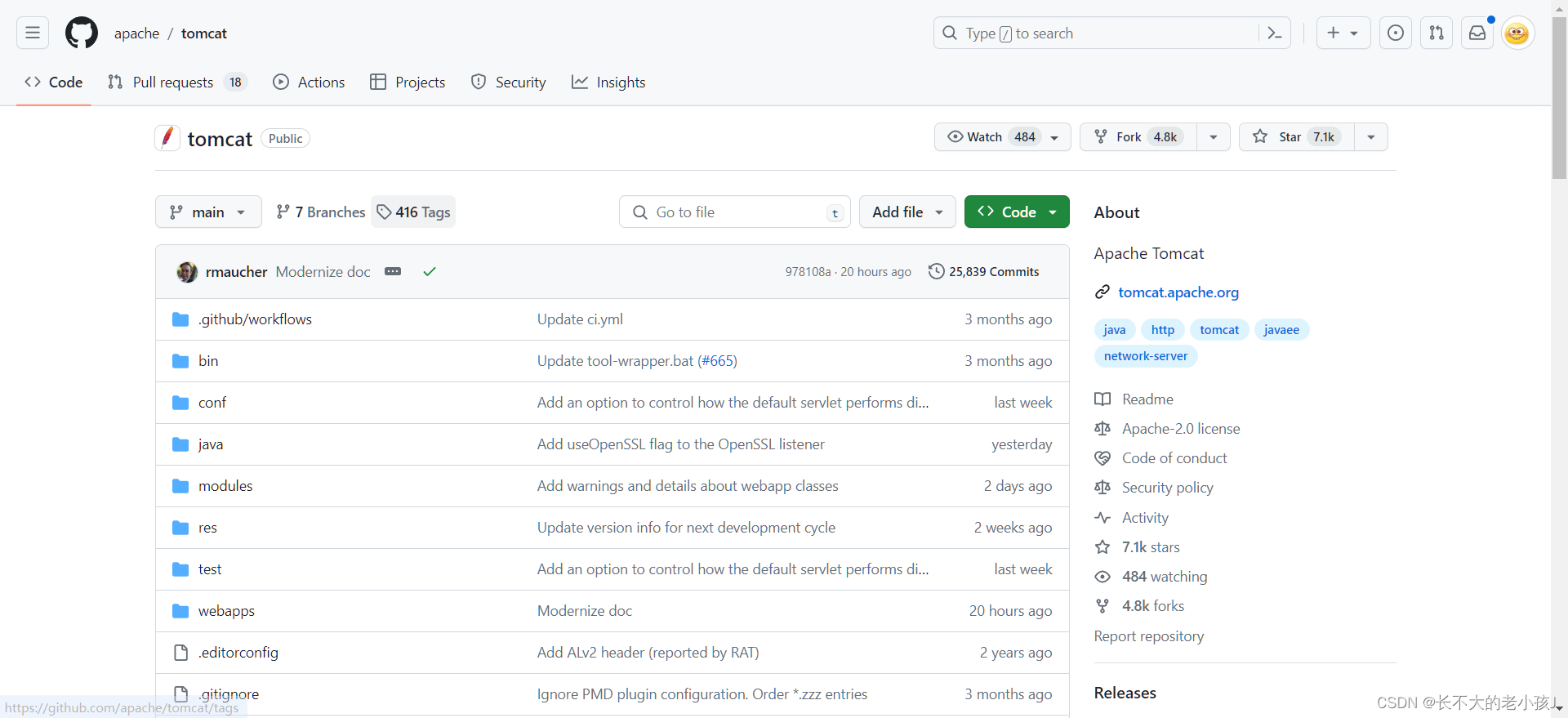Image resolution: width=1568 pixels, height=718 pixels.
Task: Show the green check status details
Action: (430, 271)
